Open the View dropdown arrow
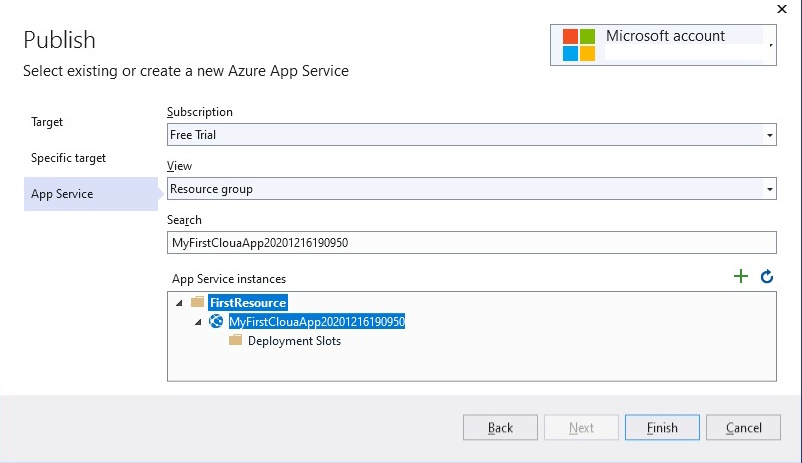 [769, 189]
